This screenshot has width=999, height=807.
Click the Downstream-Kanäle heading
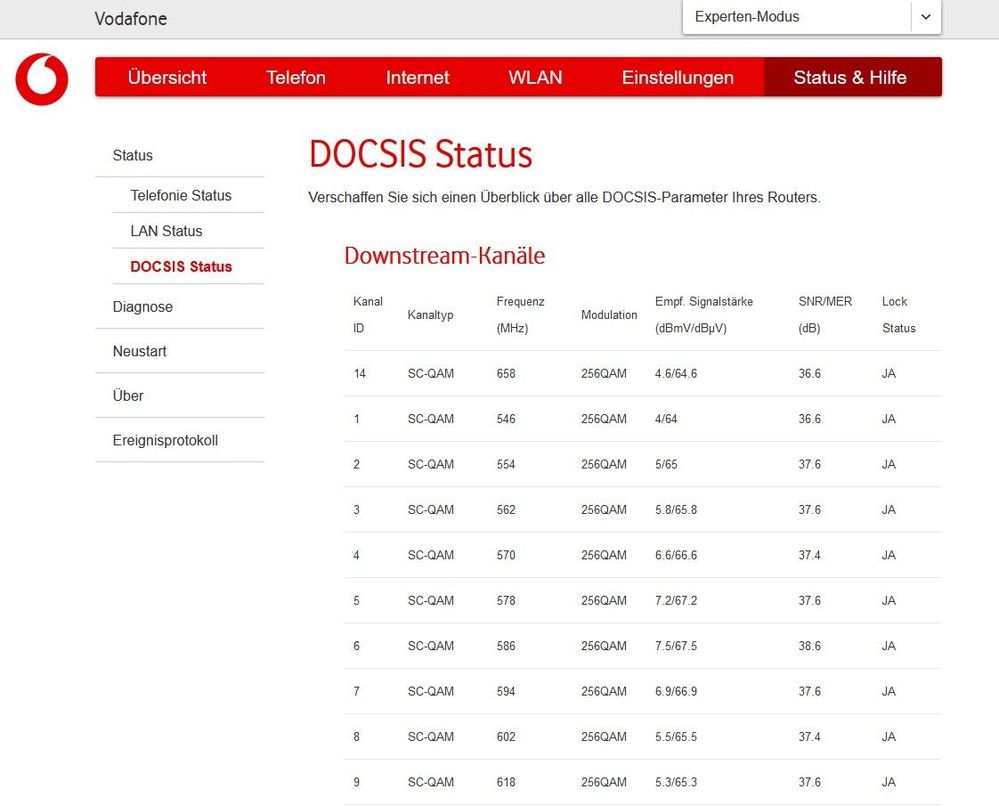tap(444, 256)
